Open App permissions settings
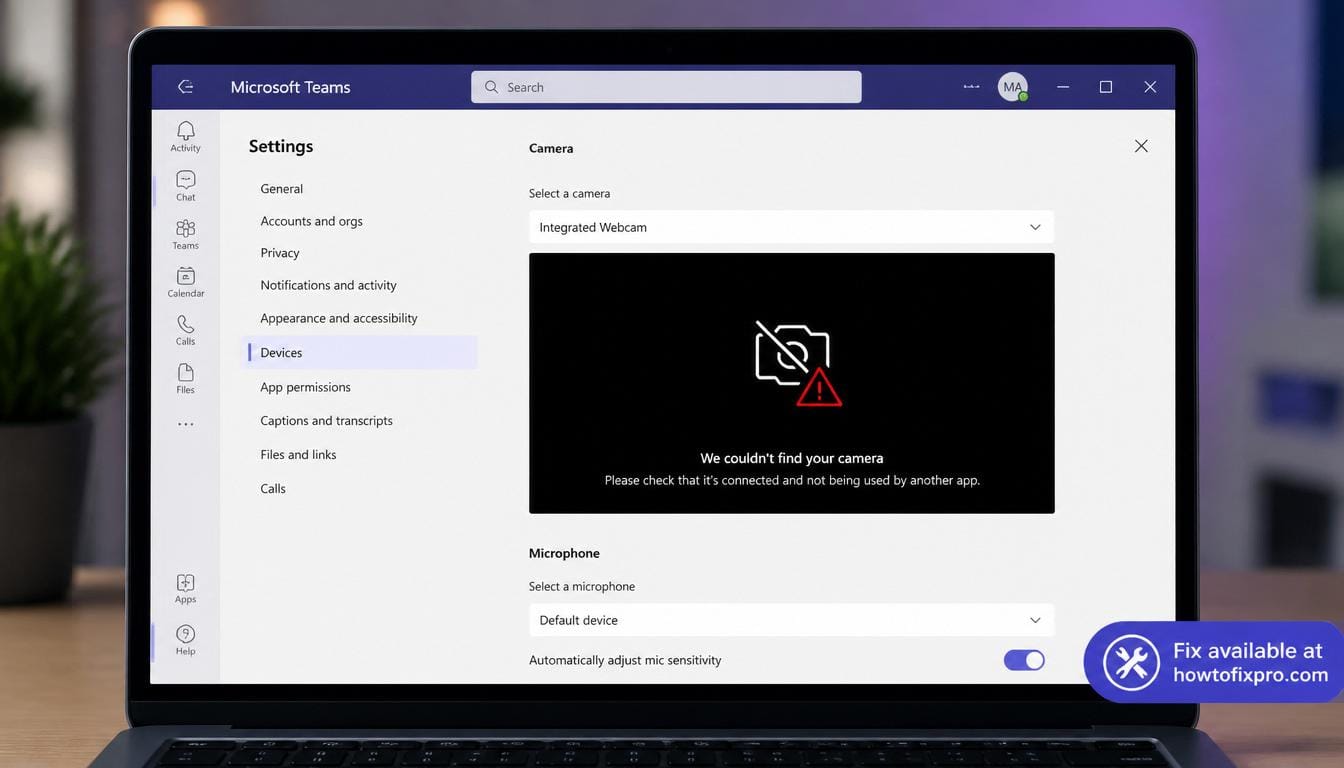This screenshot has height=768, width=1344. pos(305,387)
